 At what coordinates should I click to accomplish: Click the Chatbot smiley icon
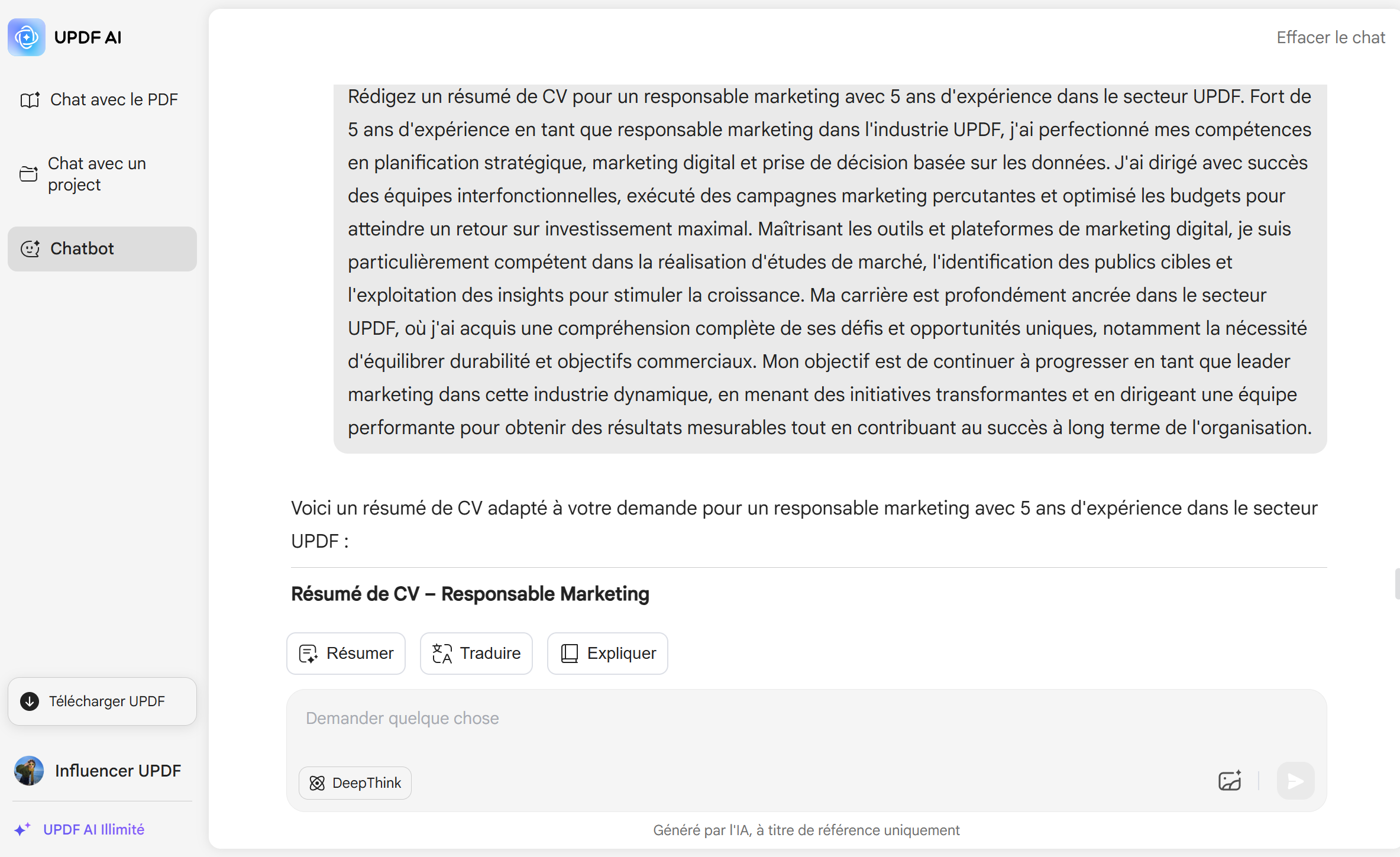point(30,249)
